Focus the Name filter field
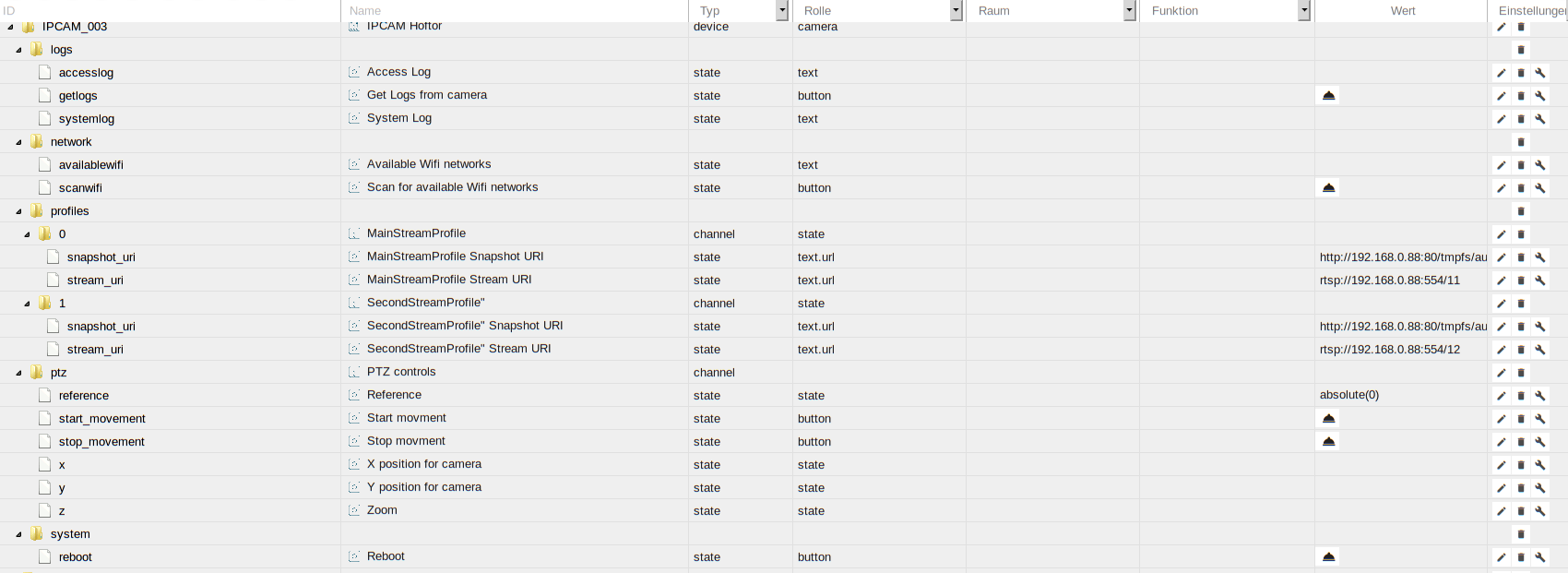 click(515, 11)
